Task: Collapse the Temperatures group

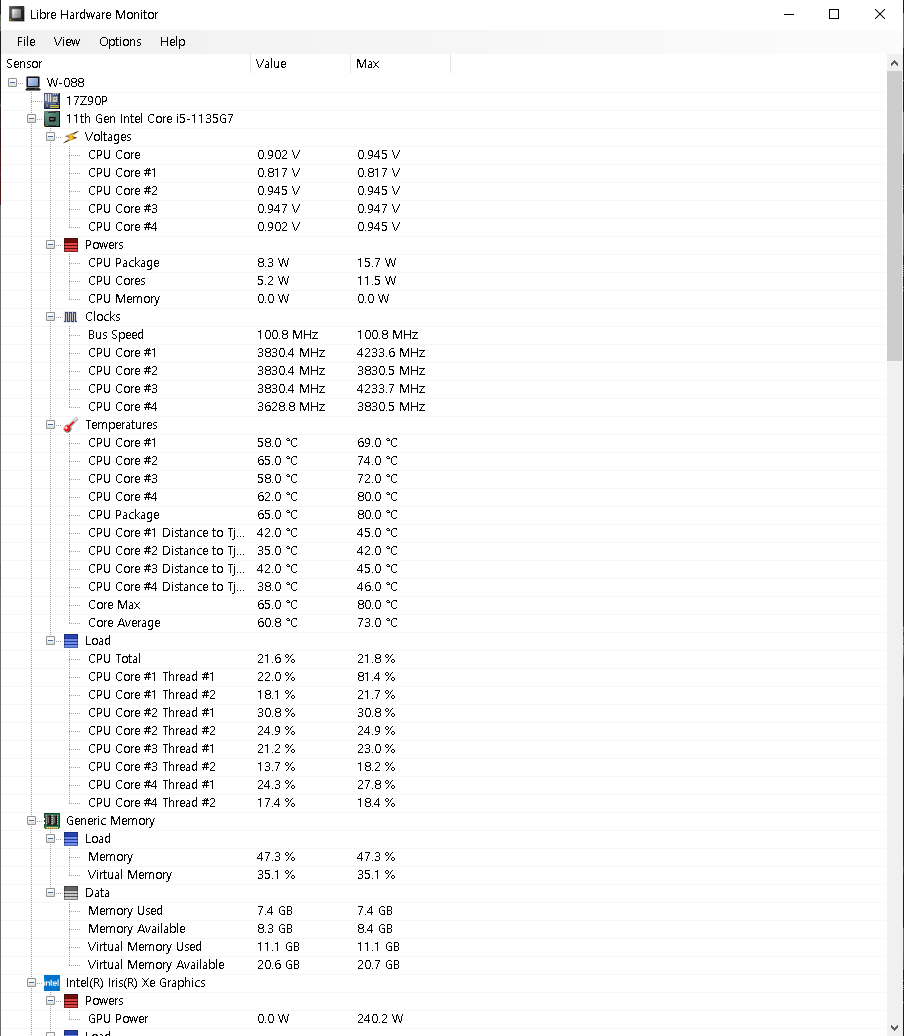Action: pyautogui.click(x=50, y=425)
